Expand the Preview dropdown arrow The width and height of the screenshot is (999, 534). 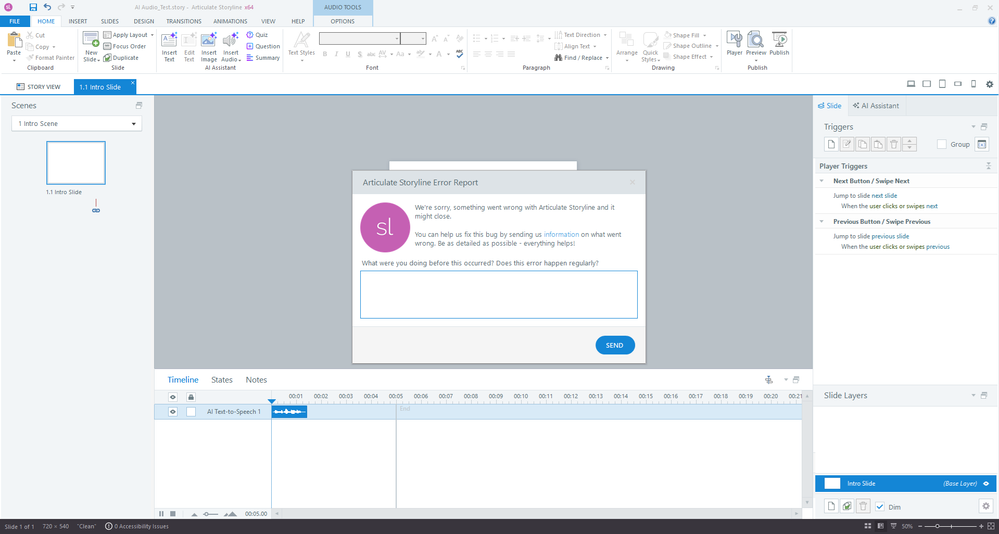pos(756,61)
